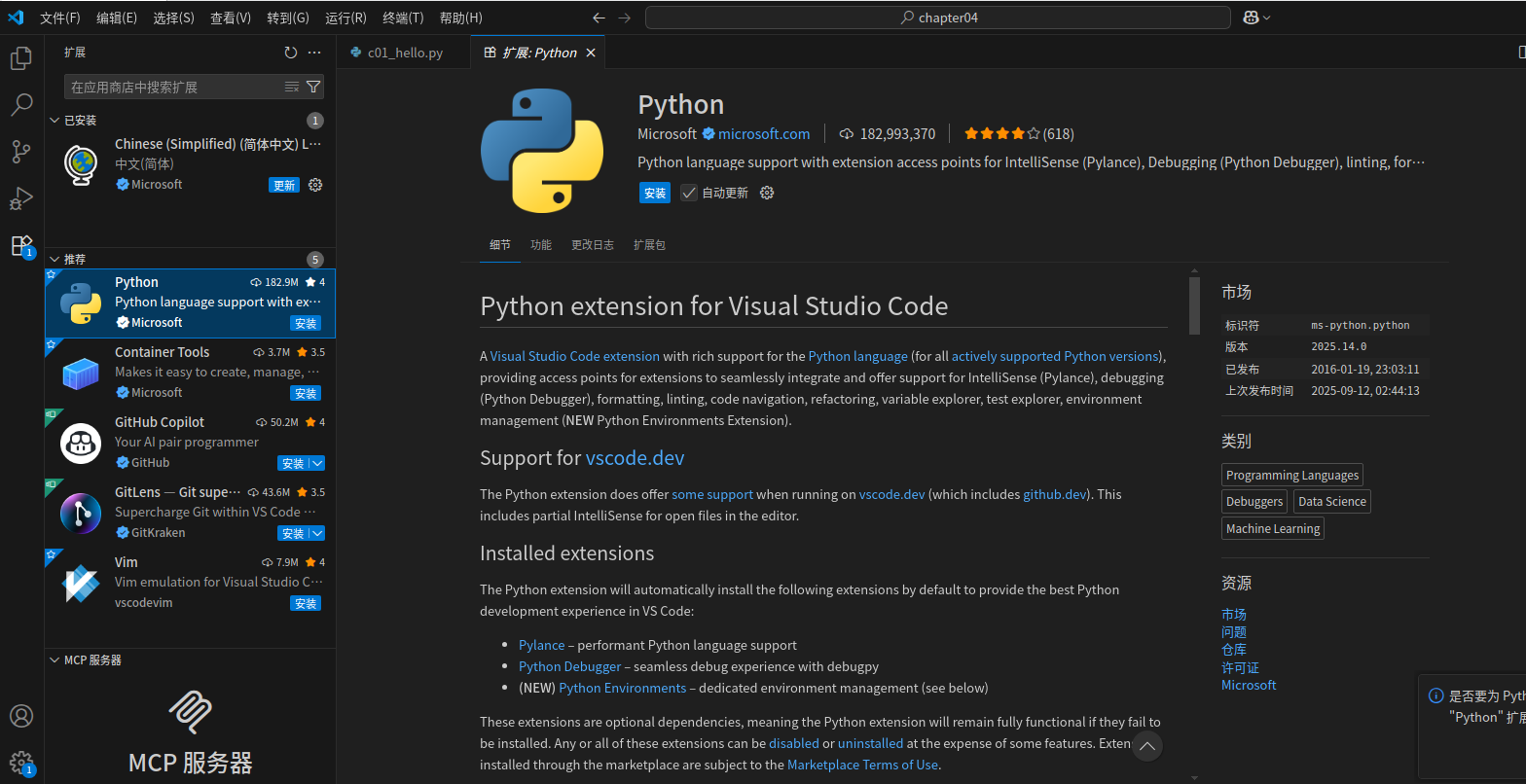Install Python from the extension detail page

click(655, 193)
